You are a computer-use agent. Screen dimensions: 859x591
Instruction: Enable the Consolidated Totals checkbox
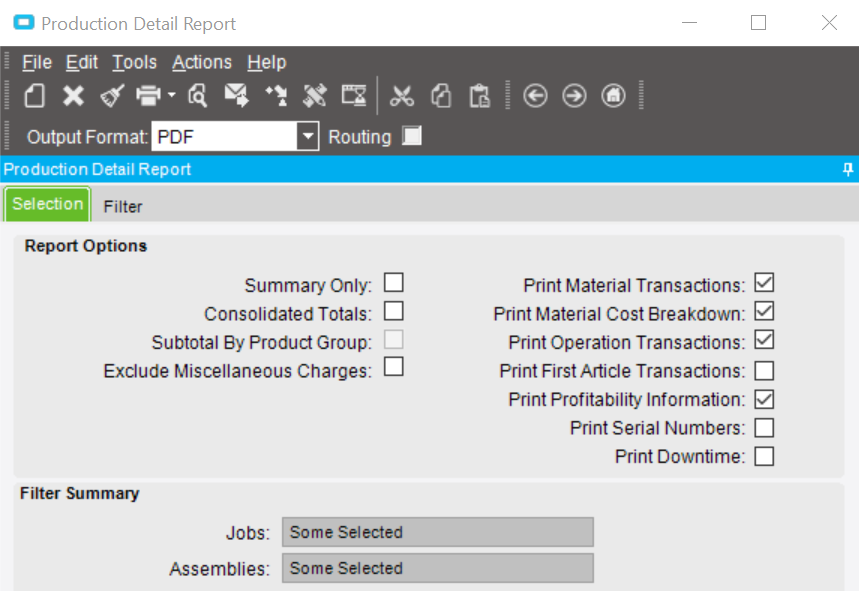pos(393,312)
